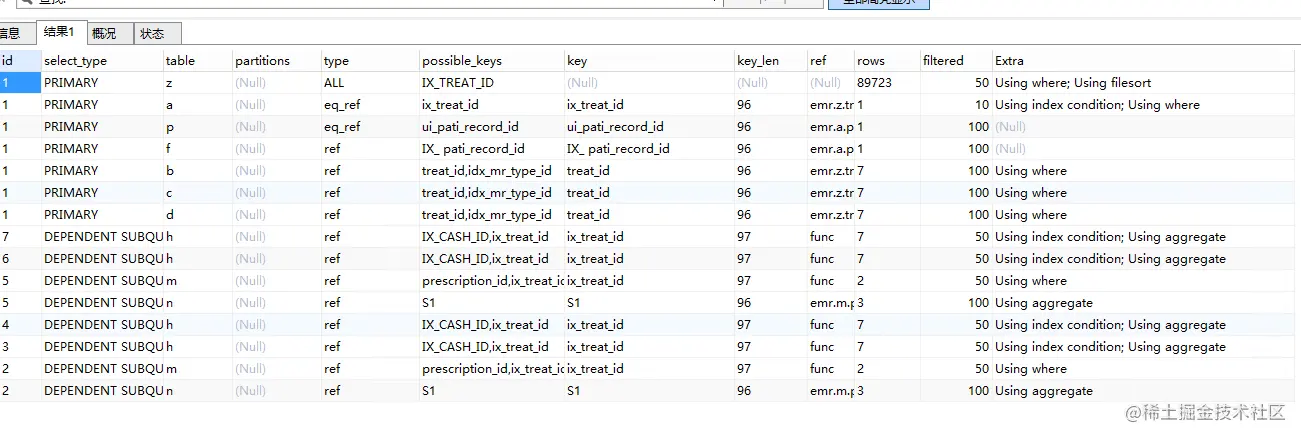
Task: Select the 'Using where; Using filesort' cell
Action: [x=1145, y=82]
